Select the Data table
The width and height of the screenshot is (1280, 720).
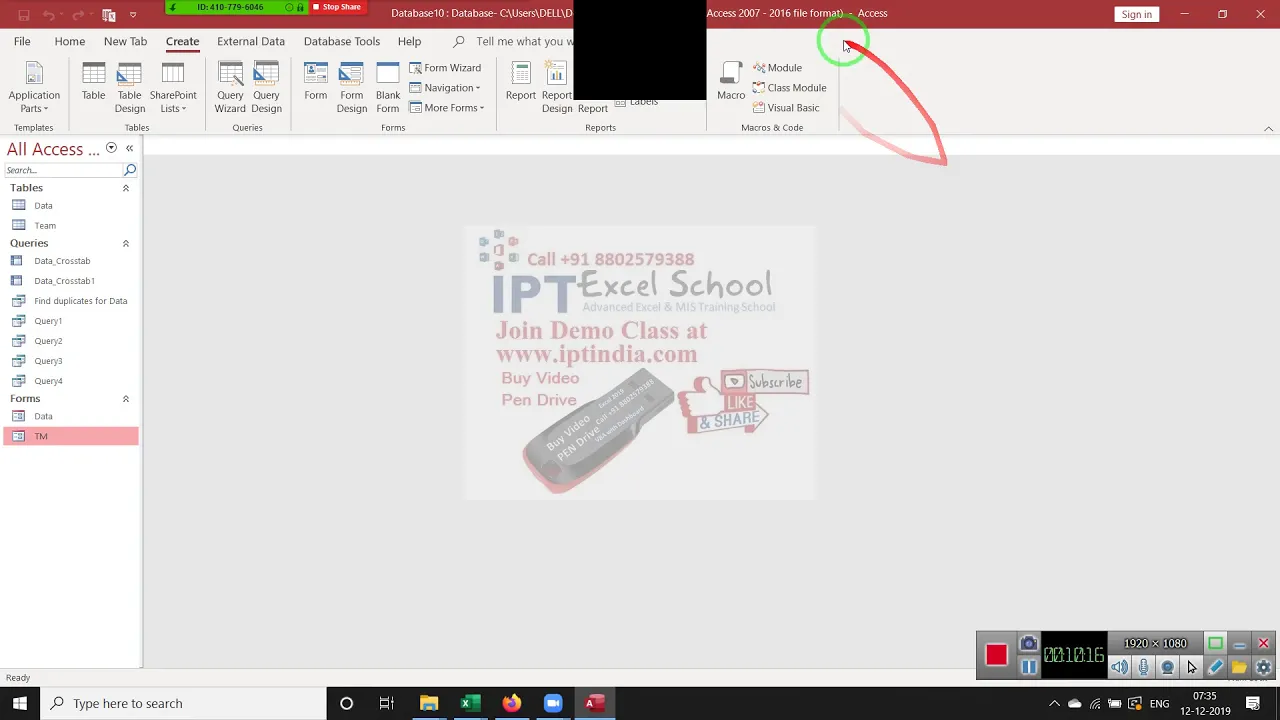pyautogui.click(x=70, y=206)
